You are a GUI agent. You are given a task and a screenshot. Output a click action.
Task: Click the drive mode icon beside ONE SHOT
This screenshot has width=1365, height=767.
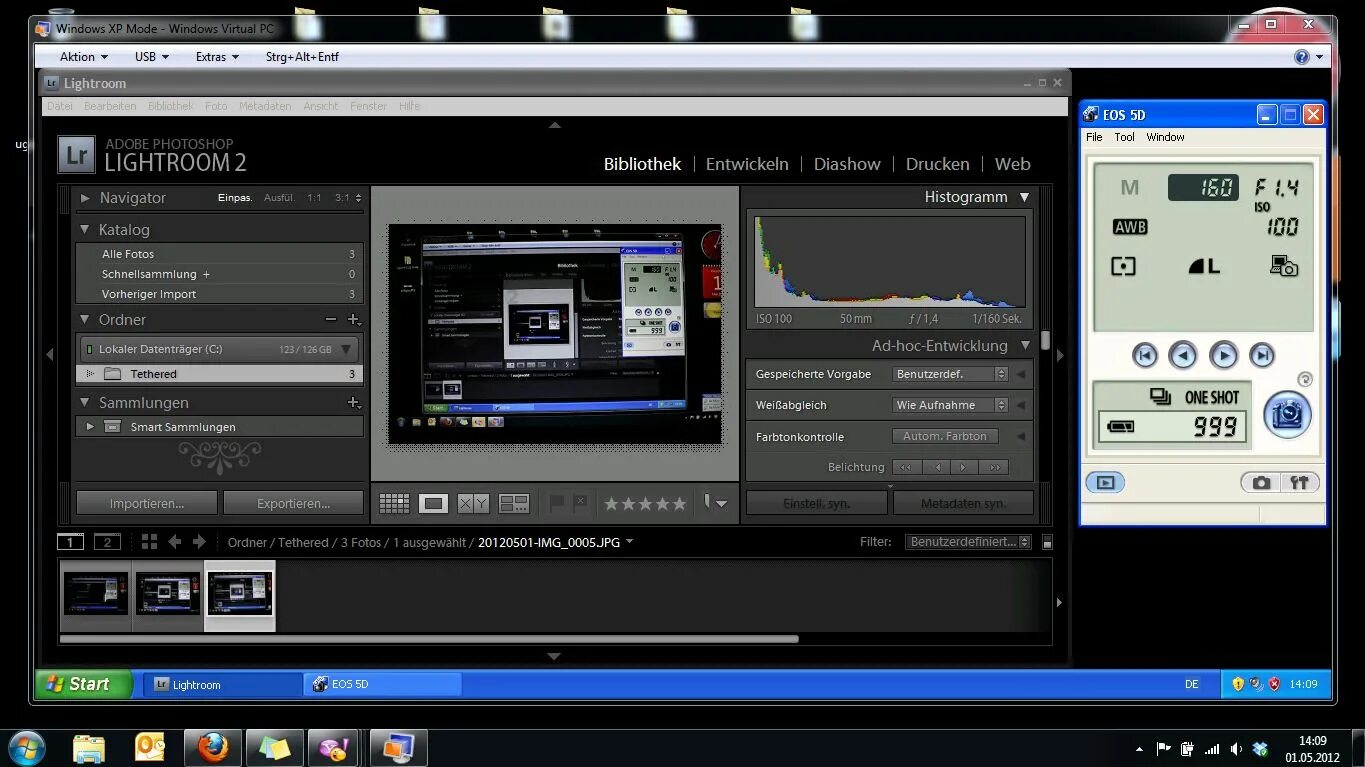[1160, 397]
